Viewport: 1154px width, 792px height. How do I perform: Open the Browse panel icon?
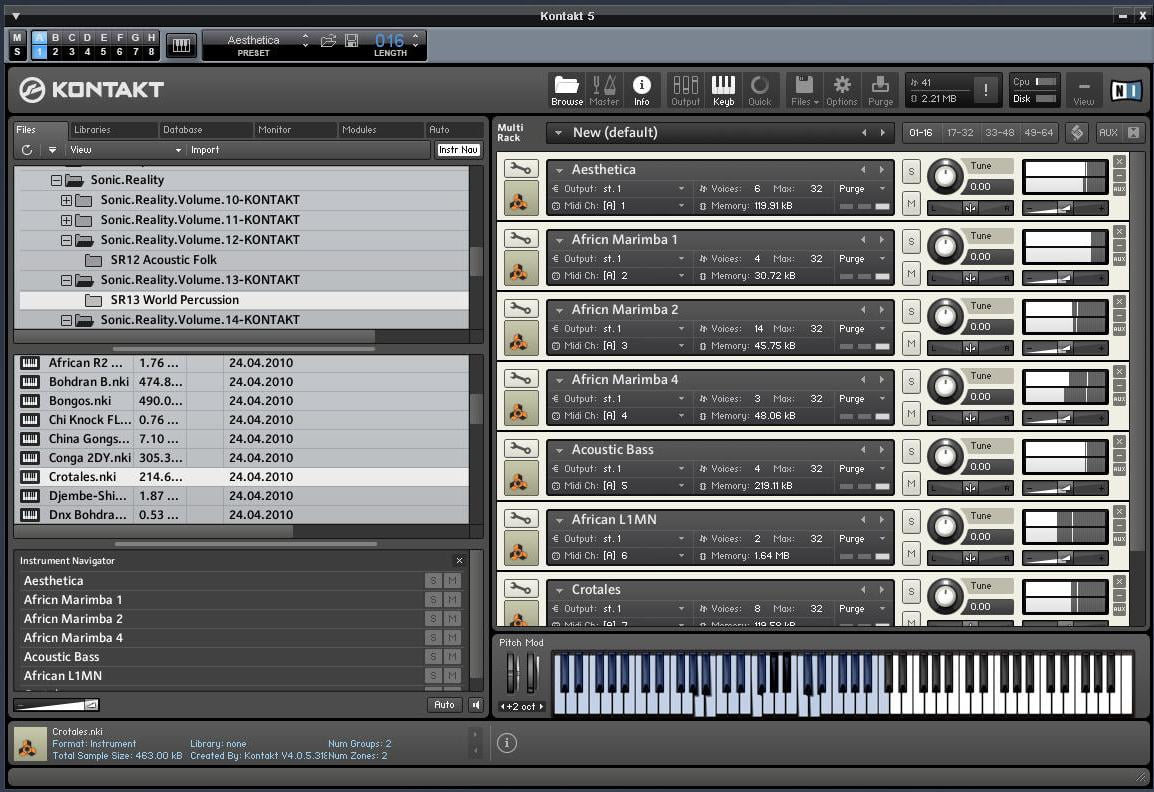pyautogui.click(x=567, y=91)
